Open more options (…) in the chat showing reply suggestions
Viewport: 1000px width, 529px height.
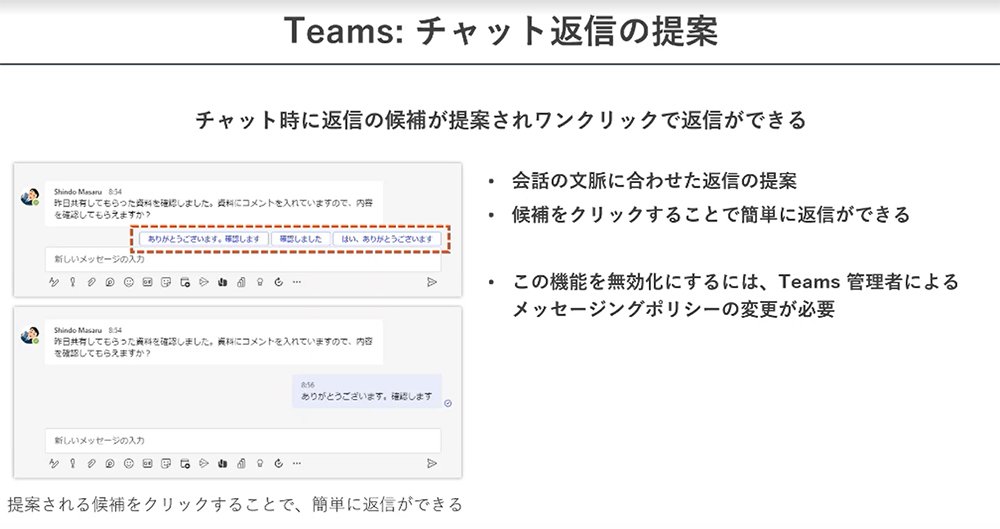(297, 282)
